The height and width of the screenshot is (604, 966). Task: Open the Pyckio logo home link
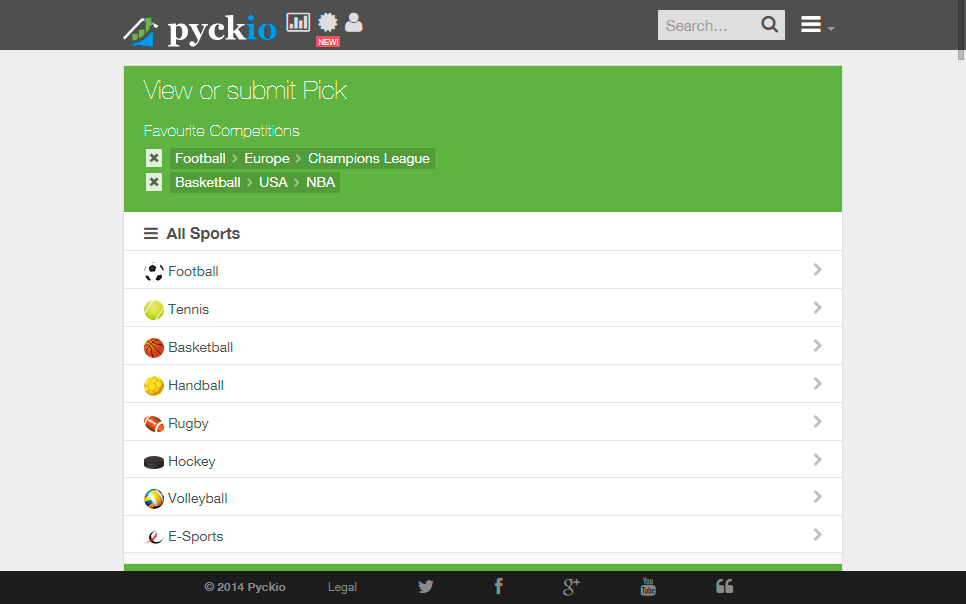click(200, 30)
